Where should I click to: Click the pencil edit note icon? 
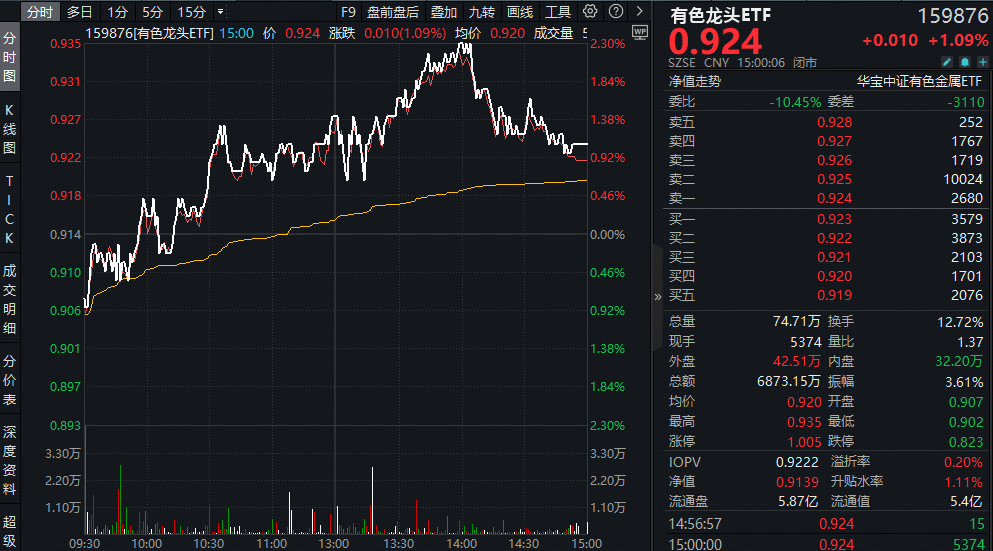[x=947, y=62]
